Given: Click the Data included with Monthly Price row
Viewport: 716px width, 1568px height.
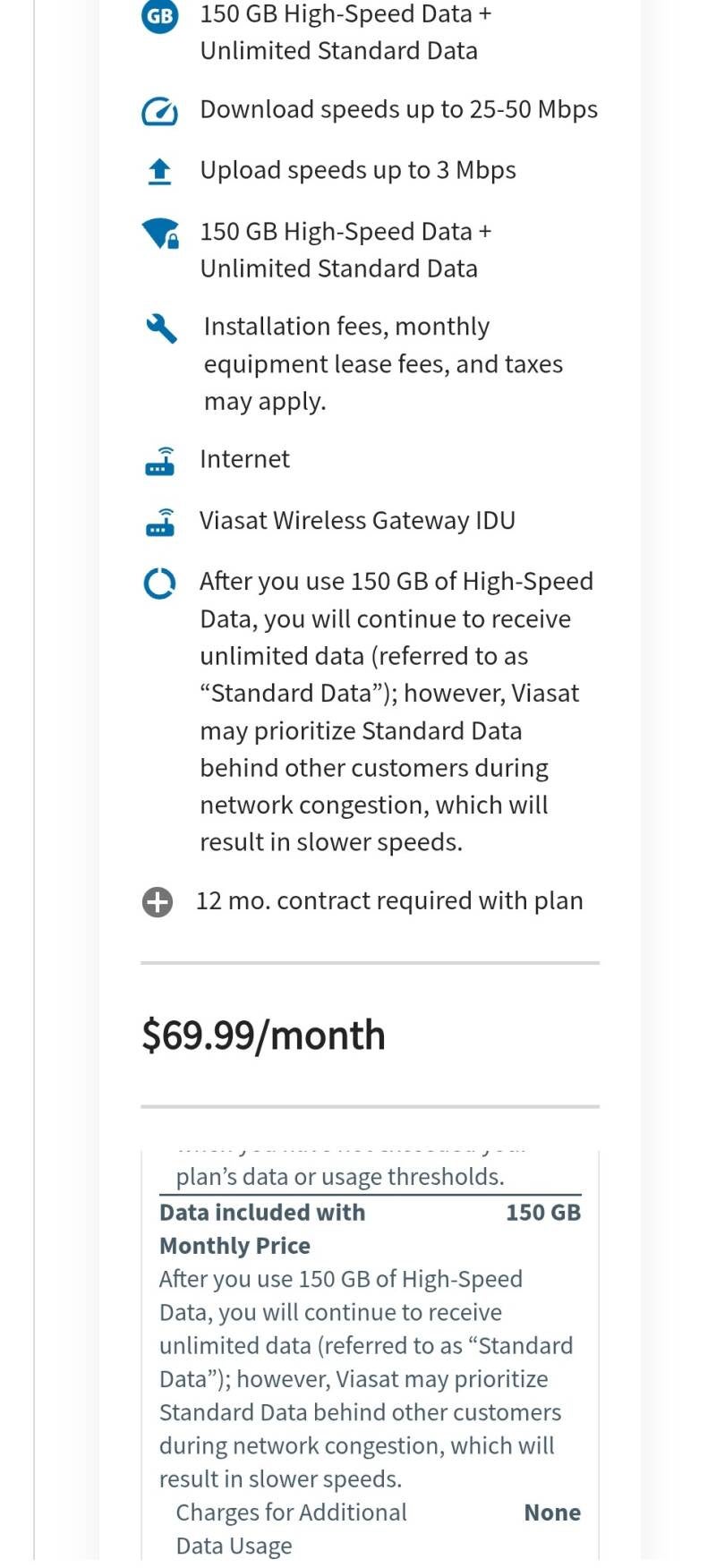Looking at the screenshot, I should tap(262, 1229).
